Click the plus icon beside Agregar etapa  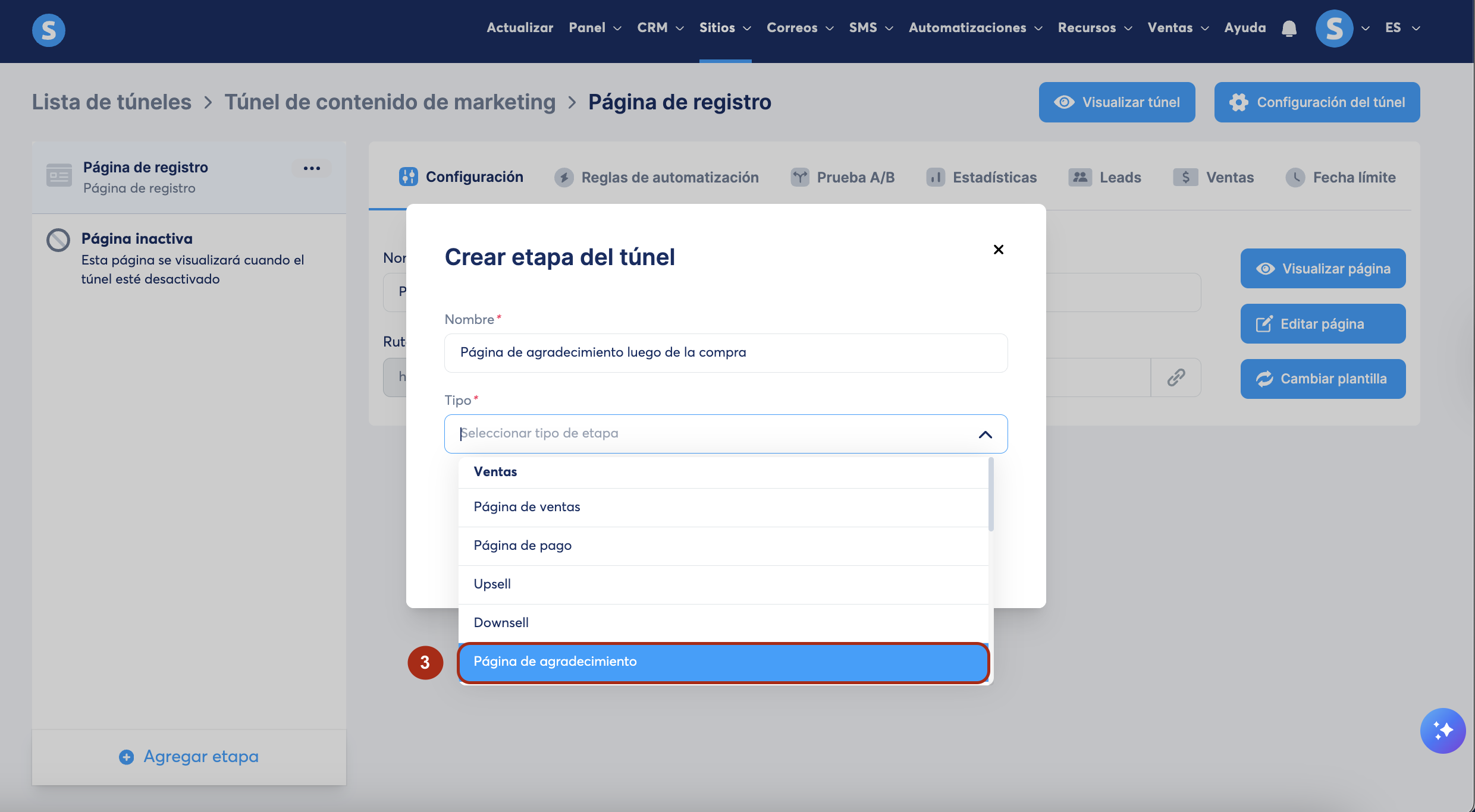pyautogui.click(x=126, y=757)
